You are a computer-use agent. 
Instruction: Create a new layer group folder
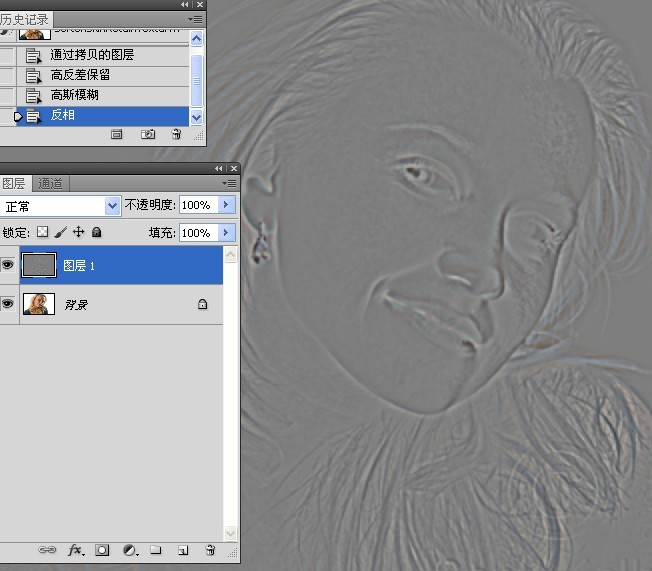[x=156, y=550]
